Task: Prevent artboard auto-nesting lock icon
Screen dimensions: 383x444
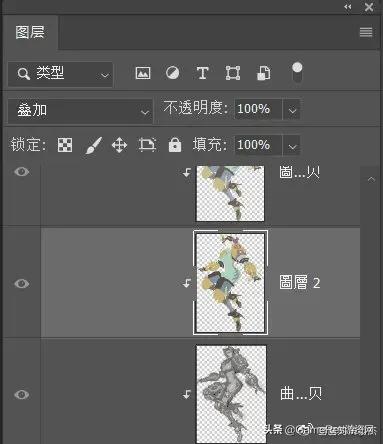Action: click(x=147, y=145)
